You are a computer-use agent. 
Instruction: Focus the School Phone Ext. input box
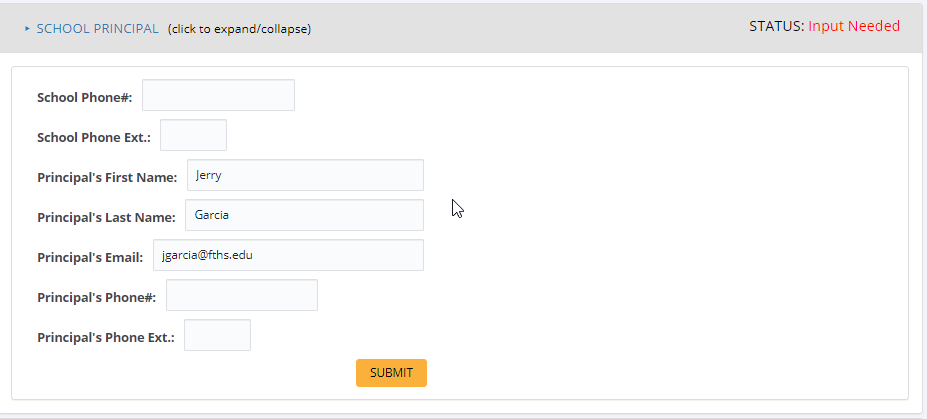tap(193, 136)
